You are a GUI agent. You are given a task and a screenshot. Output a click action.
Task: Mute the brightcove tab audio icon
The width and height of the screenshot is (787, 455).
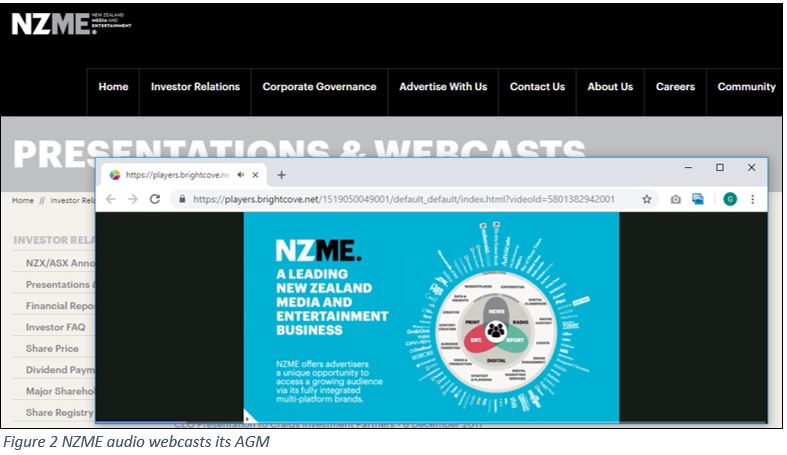241,175
